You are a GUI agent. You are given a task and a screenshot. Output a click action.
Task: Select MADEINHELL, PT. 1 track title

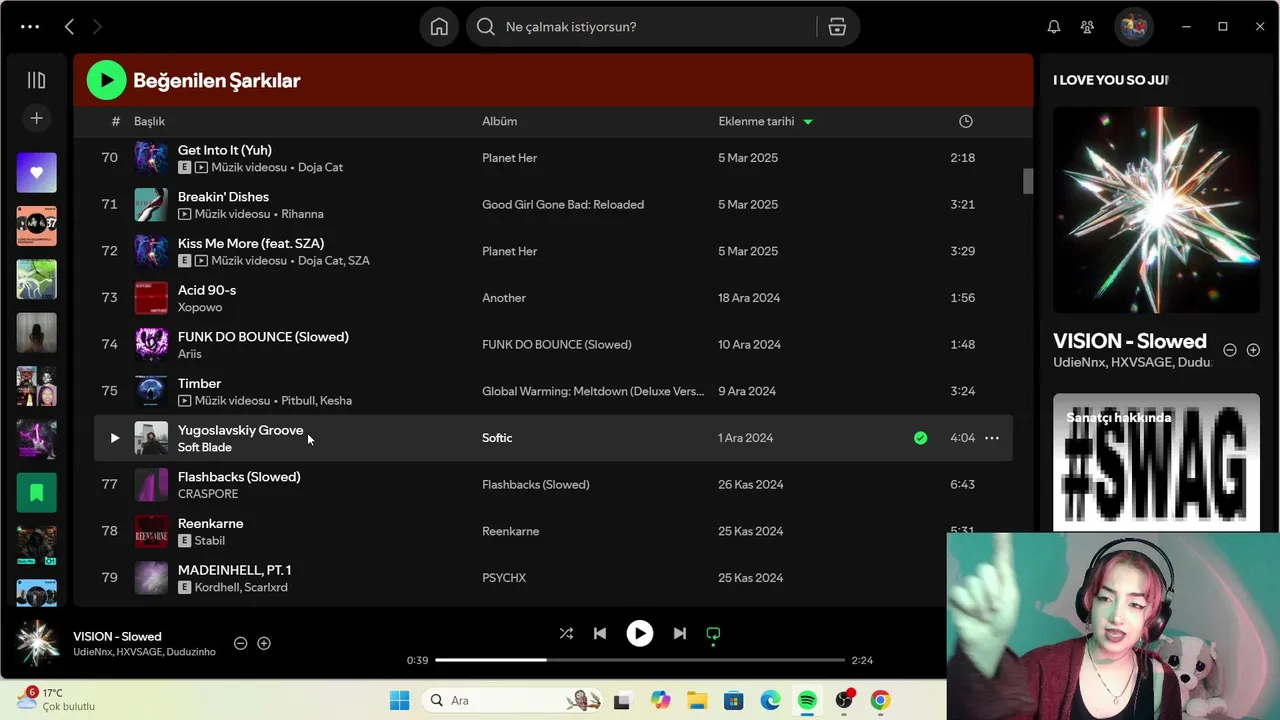coord(235,570)
